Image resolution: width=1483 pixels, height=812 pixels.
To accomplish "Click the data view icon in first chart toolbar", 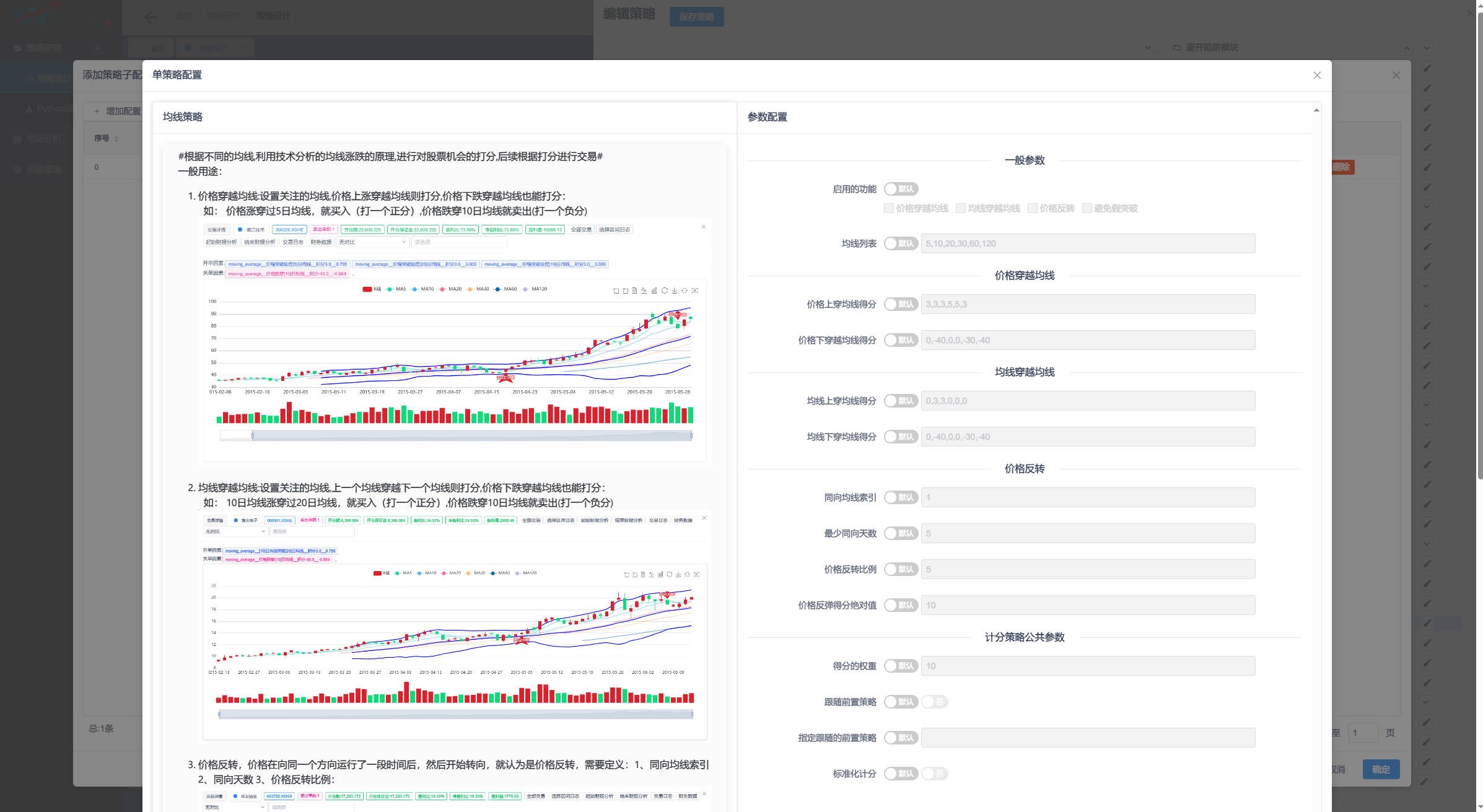I will click(634, 290).
